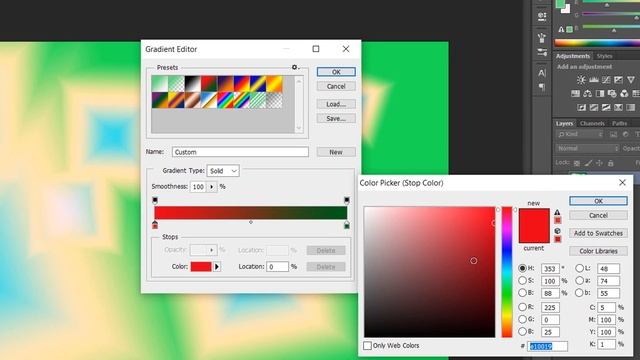This screenshot has height=360, width=640.
Task: Click the Presets list scroll up arrow
Action: (x=299, y=81)
